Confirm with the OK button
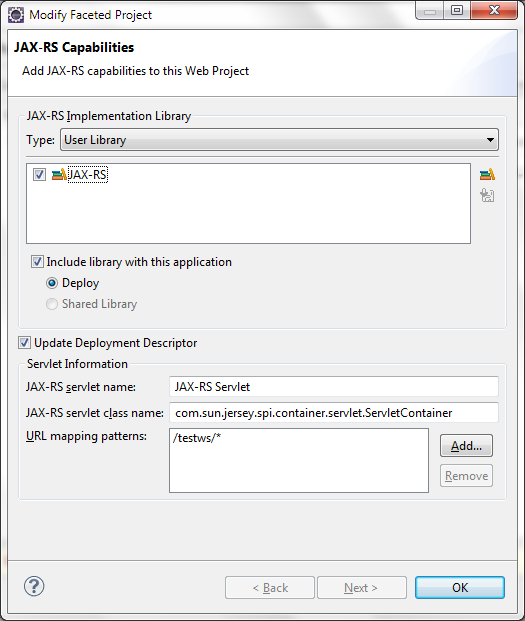 pyautogui.click(x=460, y=588)
